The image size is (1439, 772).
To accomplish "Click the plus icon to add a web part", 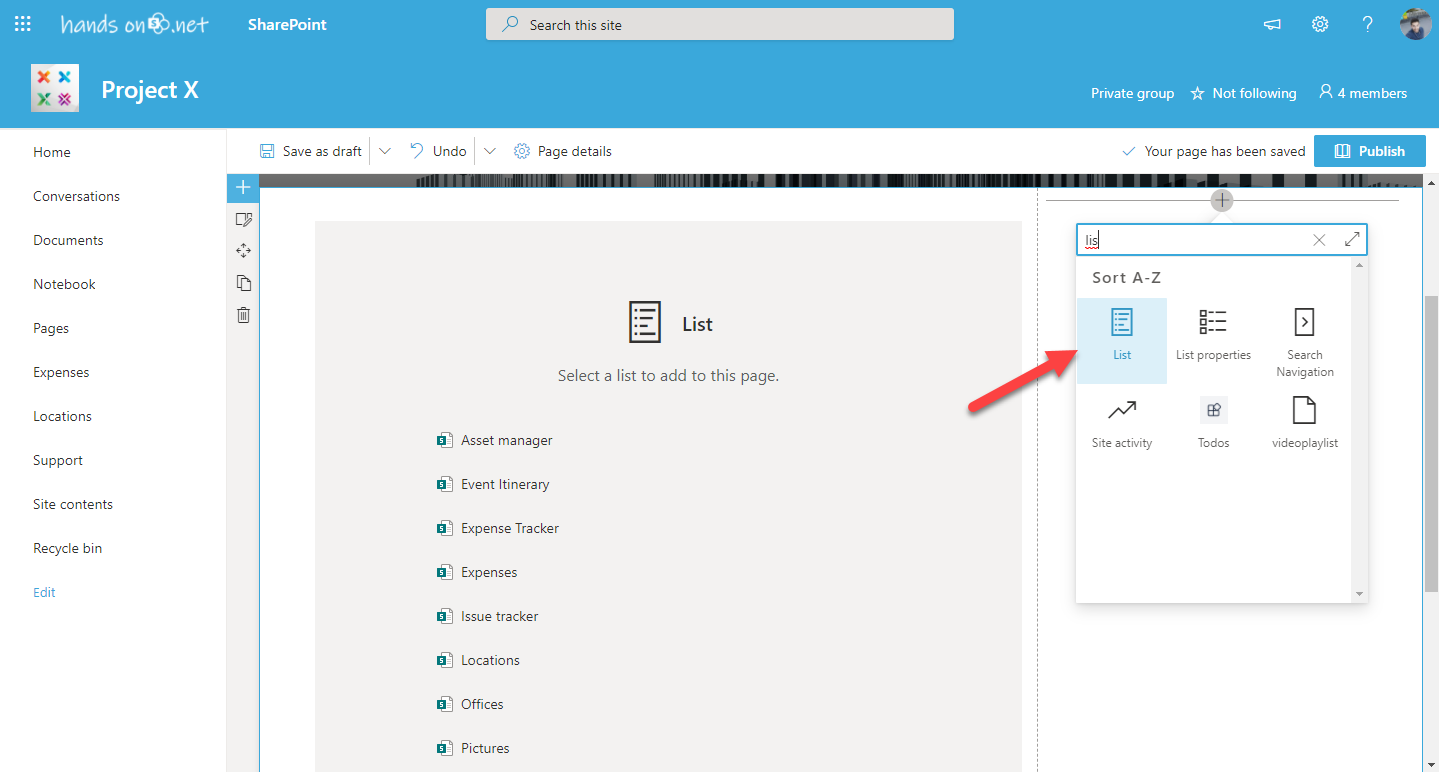I will (x=1221, y=200).
